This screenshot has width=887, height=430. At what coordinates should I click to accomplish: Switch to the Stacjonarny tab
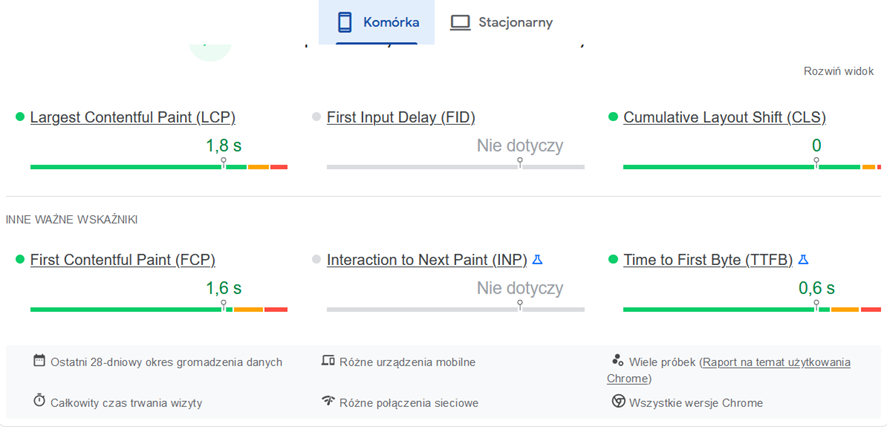click(x=501, y=22)
